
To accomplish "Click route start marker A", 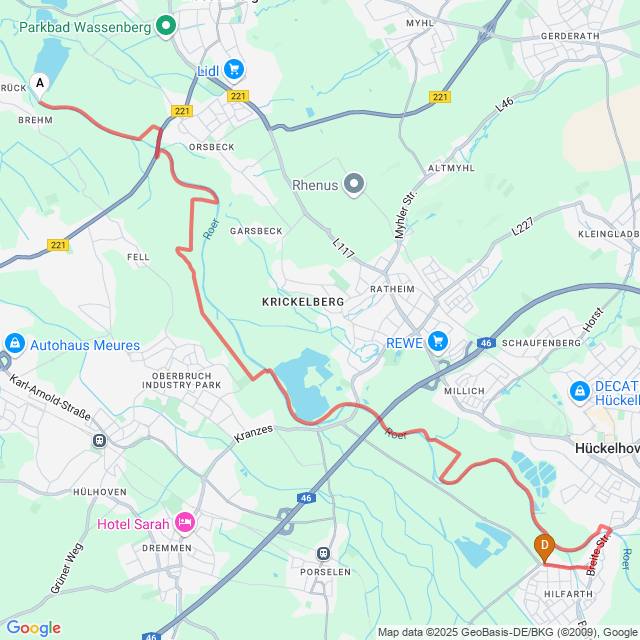I will point(40,86).
